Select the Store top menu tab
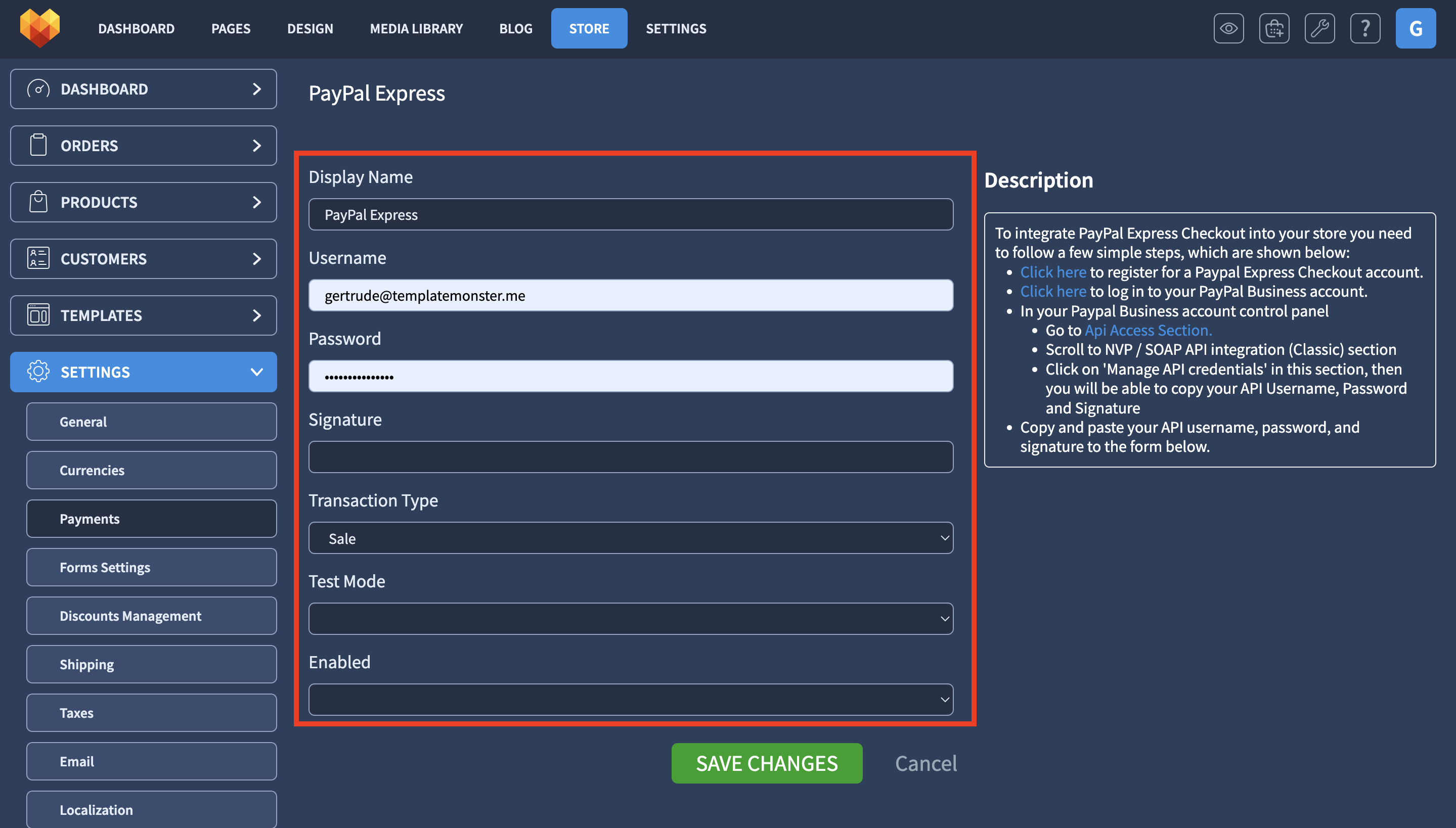 click(589, 28)
